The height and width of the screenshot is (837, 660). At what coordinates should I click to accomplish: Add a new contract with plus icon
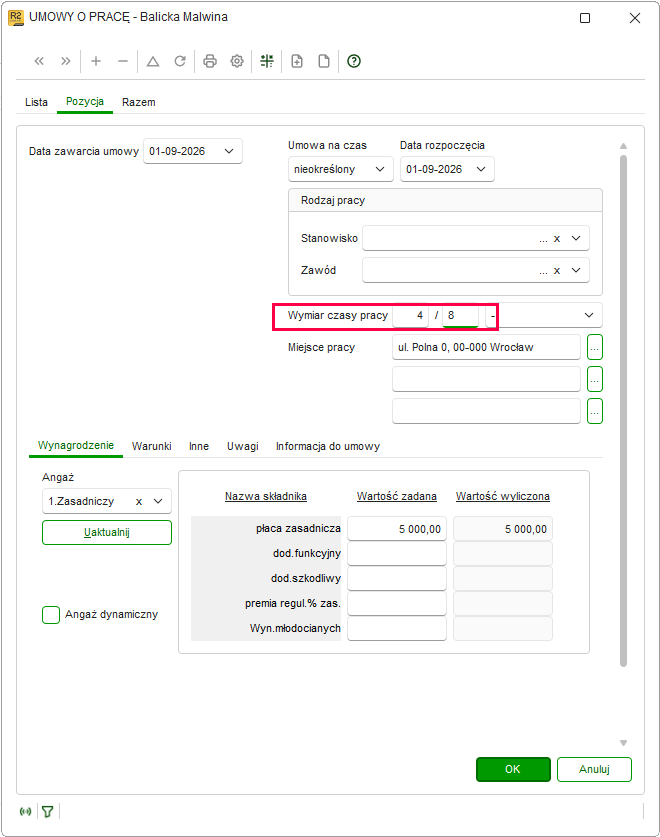(96, 61)
